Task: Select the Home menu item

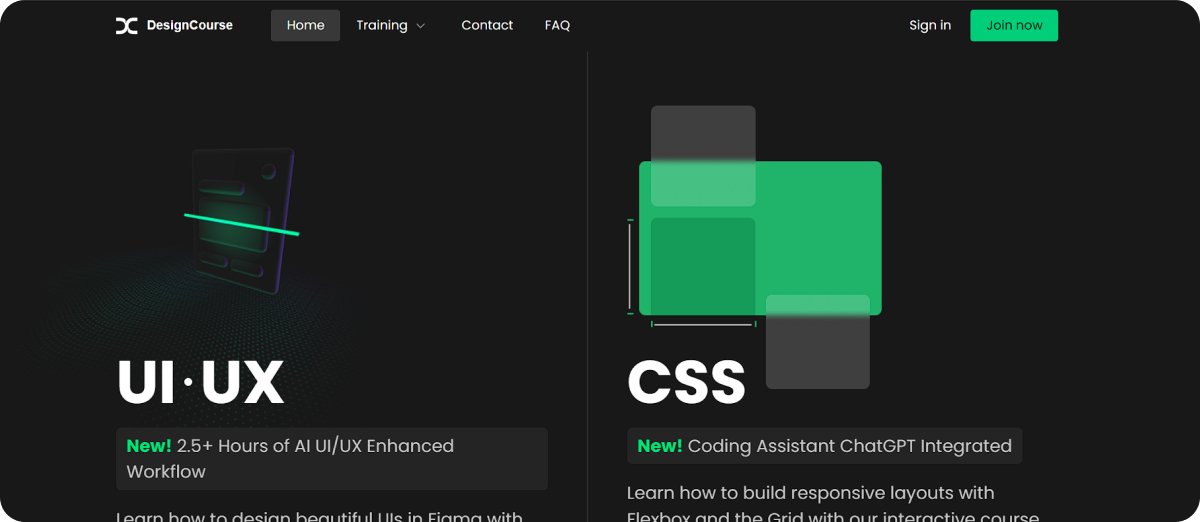Action: (x=305, y=26)
